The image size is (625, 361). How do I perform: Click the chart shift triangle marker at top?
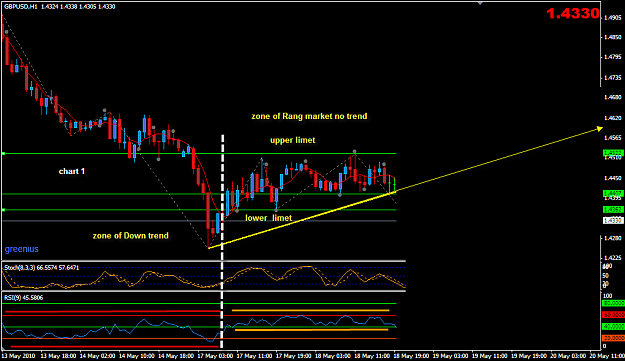click(x=480, y=3)
